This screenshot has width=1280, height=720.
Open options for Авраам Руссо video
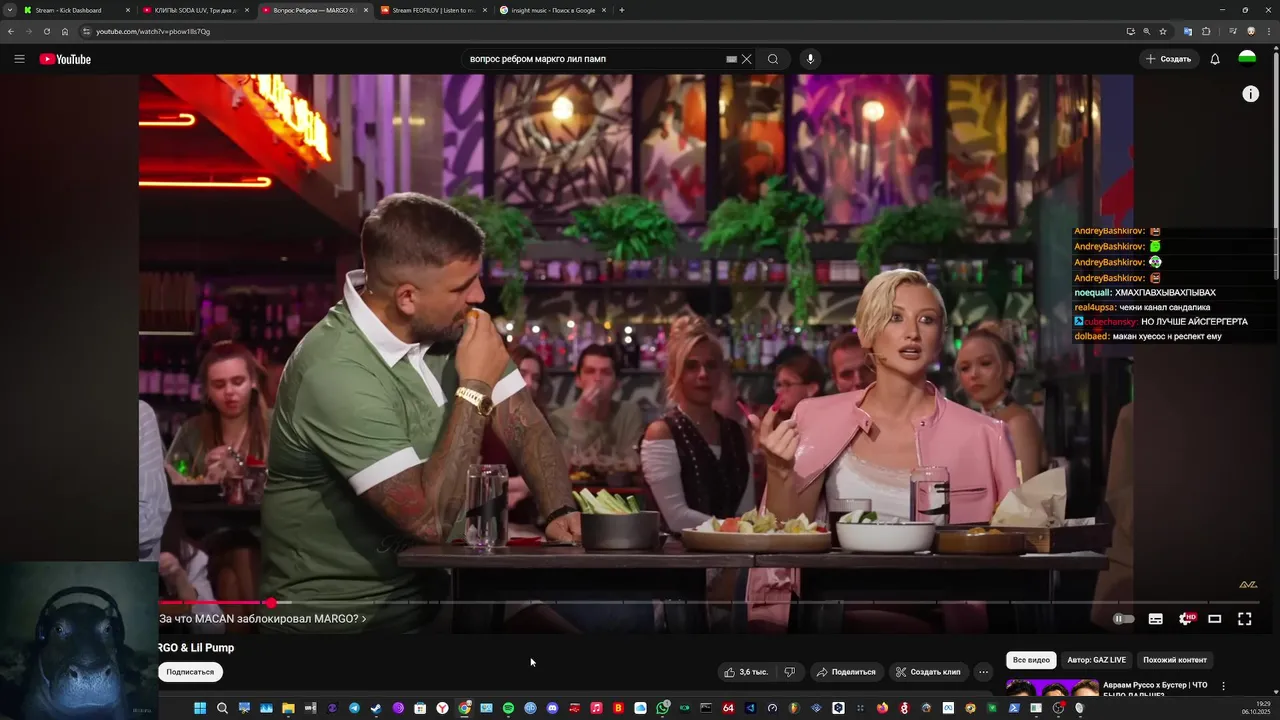tap(1223, 686)
